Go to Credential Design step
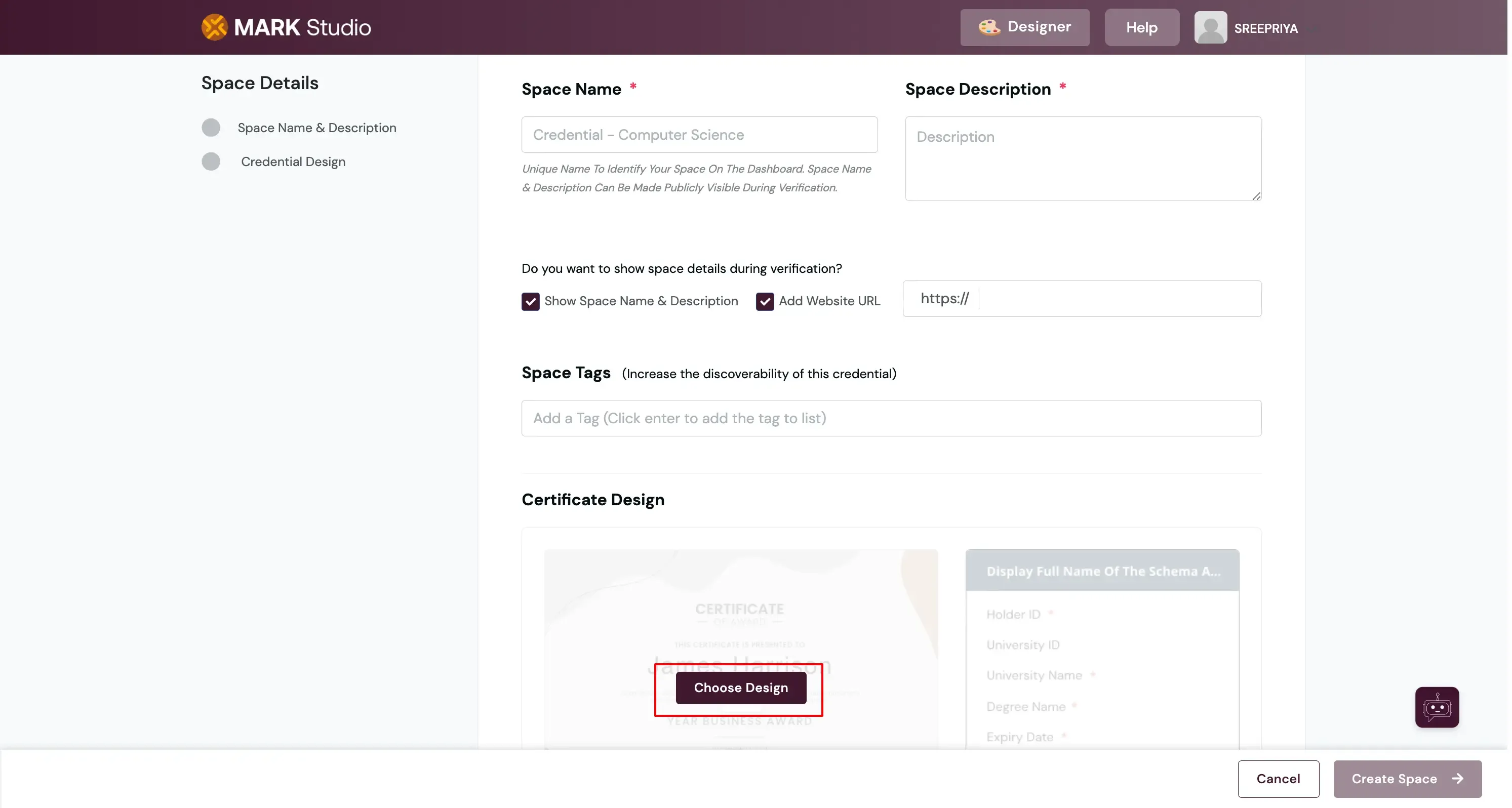1512x808 pixels. 293,161
